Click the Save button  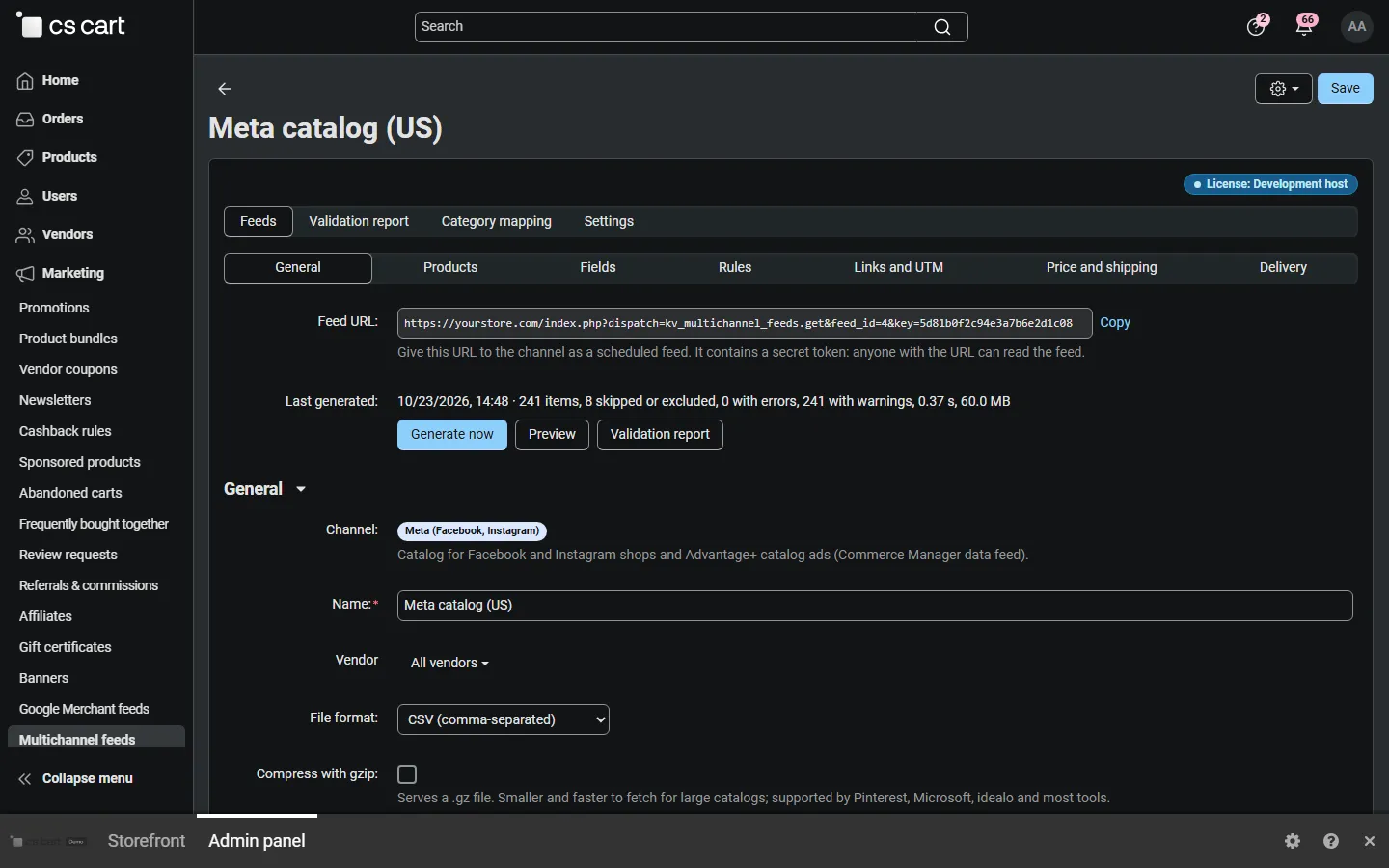click(1346, 89)
